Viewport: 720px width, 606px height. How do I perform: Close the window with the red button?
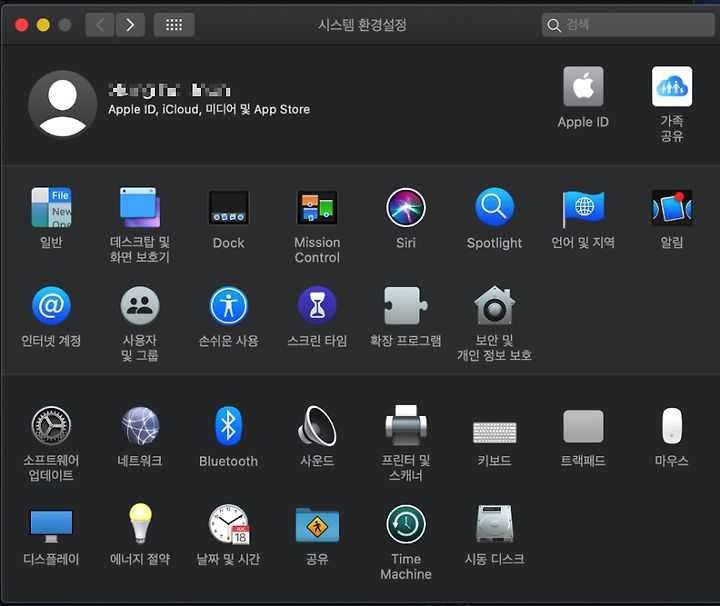pos(22,25)
